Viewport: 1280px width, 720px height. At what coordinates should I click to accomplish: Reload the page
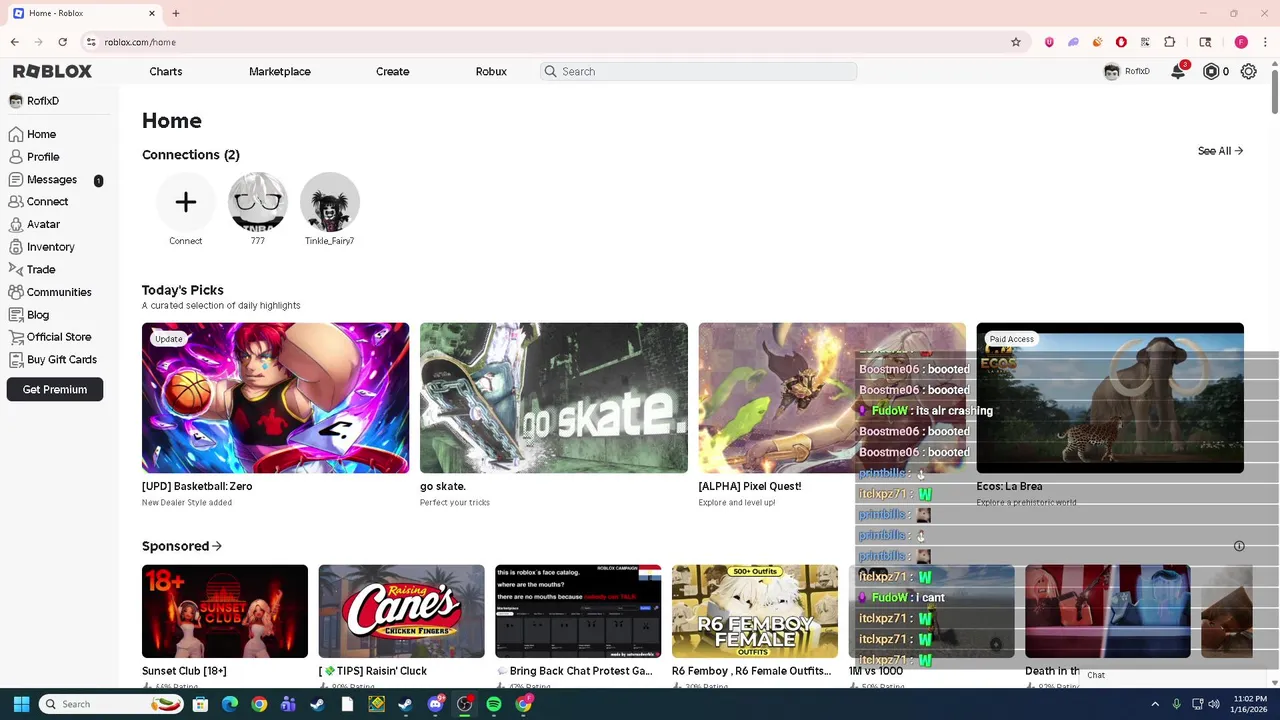click(62, 42)
